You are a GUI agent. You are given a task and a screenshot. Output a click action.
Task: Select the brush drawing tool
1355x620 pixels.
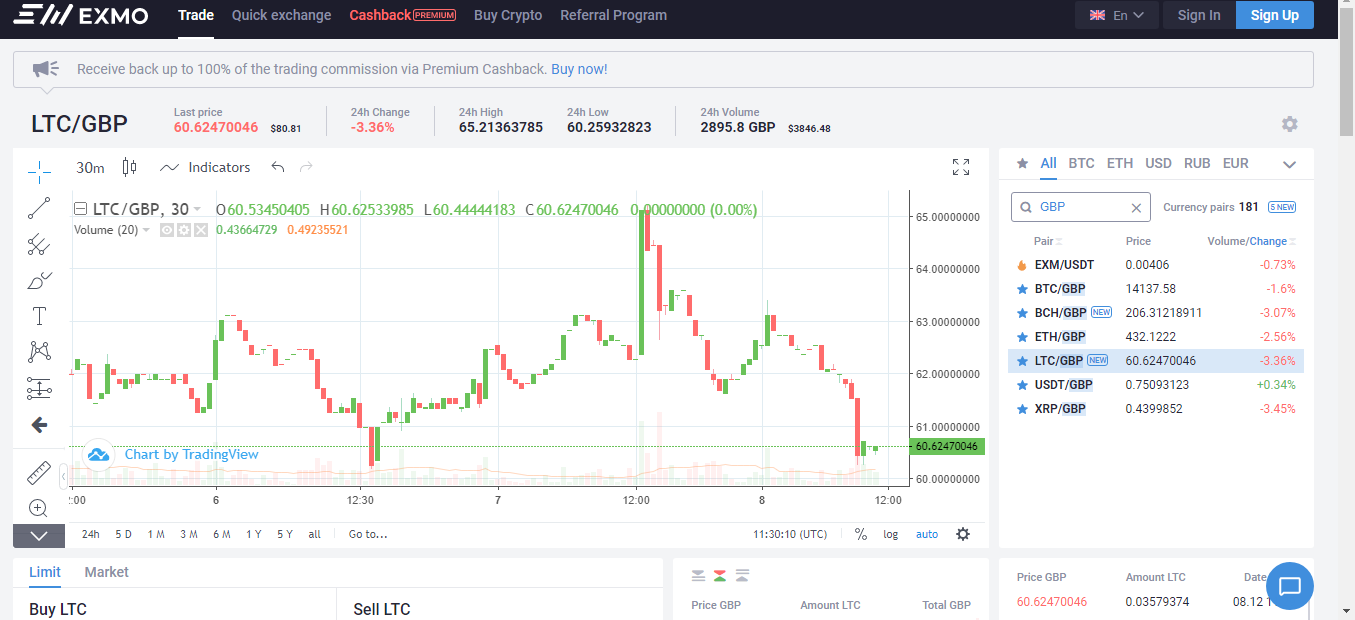coord(39,280)
